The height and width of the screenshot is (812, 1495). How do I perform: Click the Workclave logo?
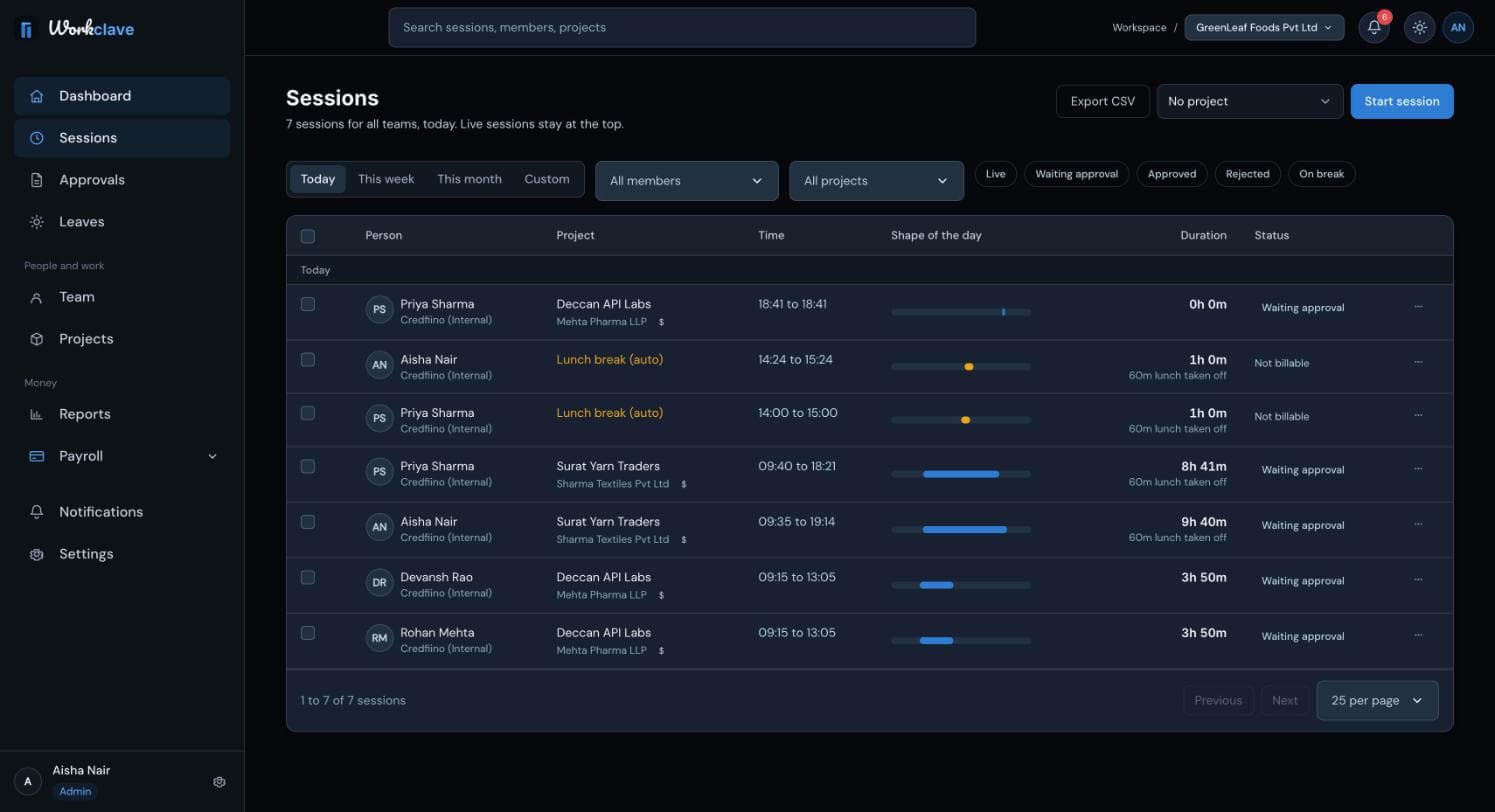[77, 29]
